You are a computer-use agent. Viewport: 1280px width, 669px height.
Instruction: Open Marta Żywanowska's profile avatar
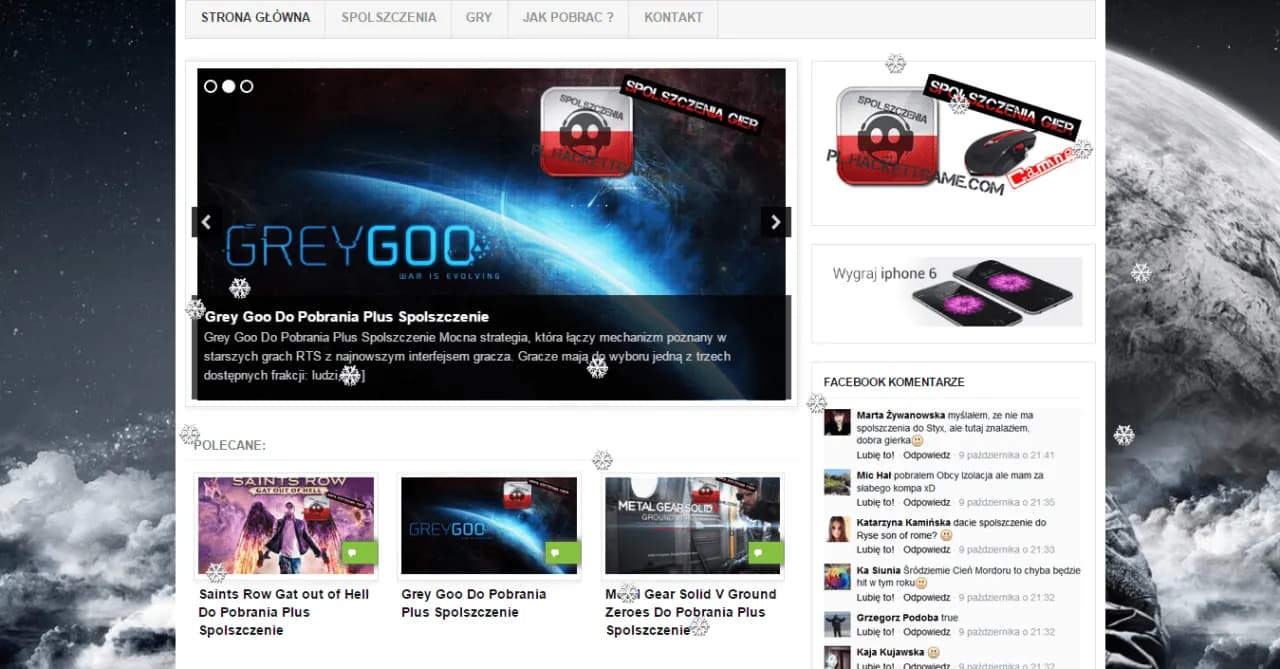[x=837, y=422]
